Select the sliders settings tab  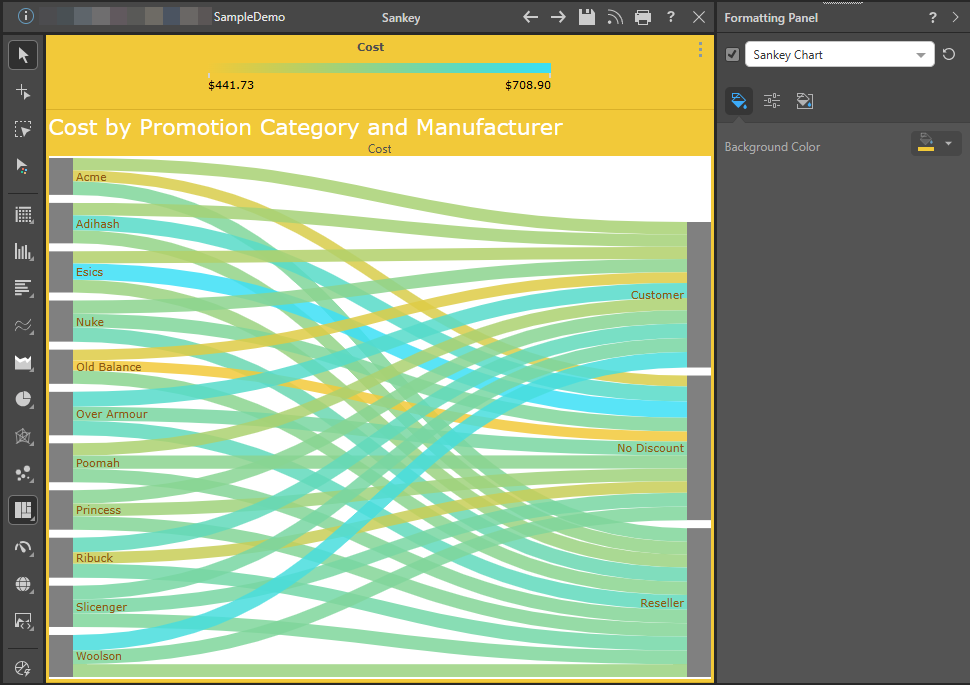click(x=772, y=100)
